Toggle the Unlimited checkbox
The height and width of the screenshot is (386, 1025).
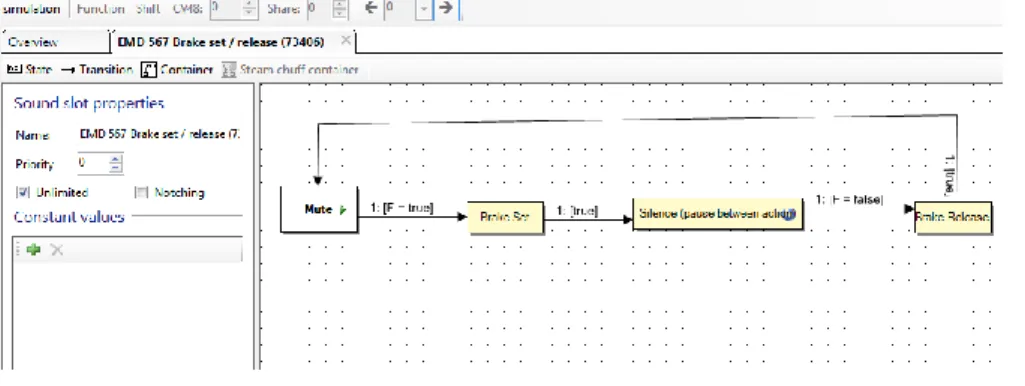(24, 192)
